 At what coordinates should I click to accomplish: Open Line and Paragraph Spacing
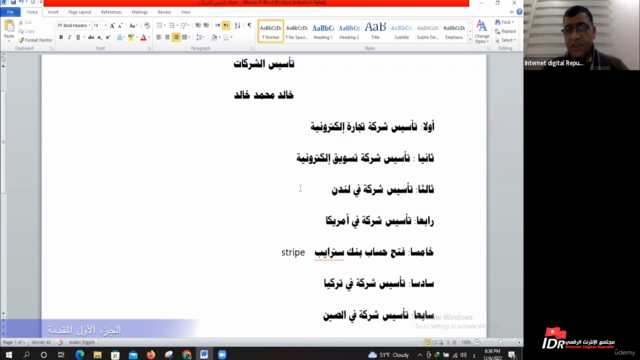tap(199, 37)
